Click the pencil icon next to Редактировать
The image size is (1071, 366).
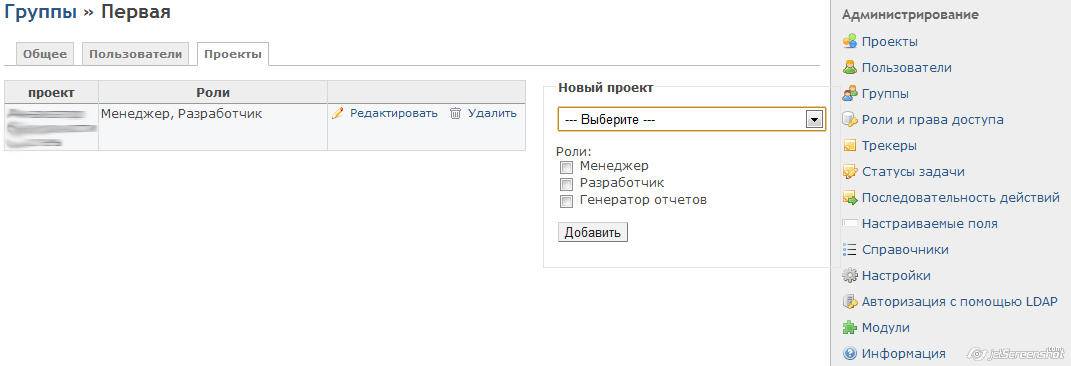(337, 113)
